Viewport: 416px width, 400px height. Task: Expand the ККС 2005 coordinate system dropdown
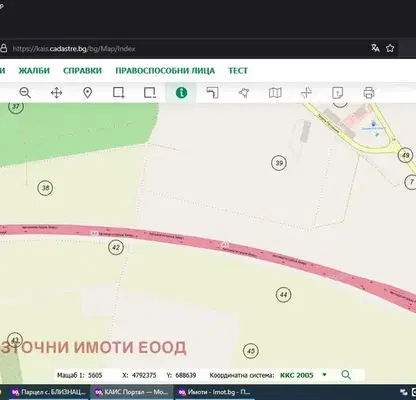click(324, 375)
